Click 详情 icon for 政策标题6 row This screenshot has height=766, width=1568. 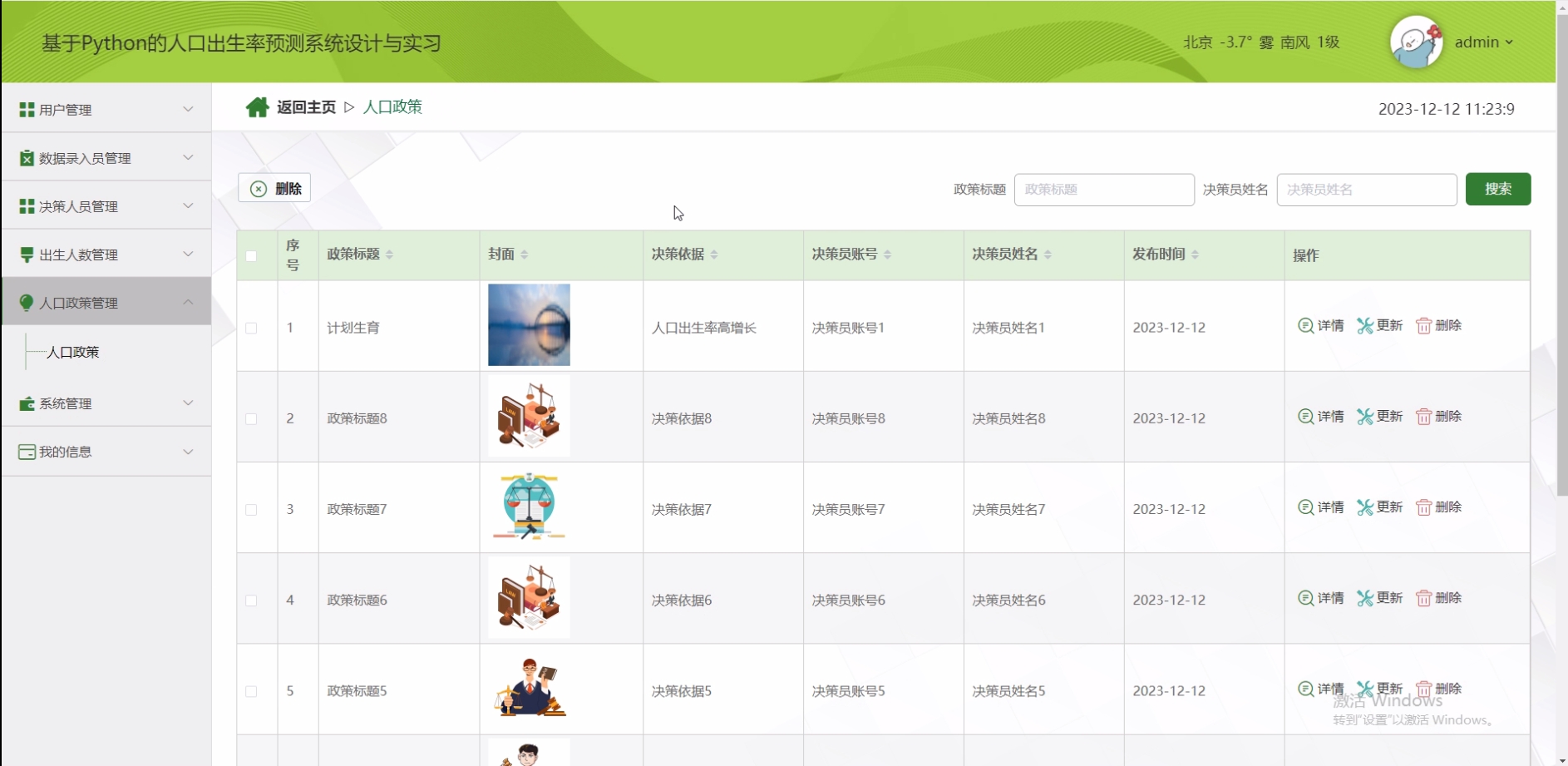tap(1305, 598)
